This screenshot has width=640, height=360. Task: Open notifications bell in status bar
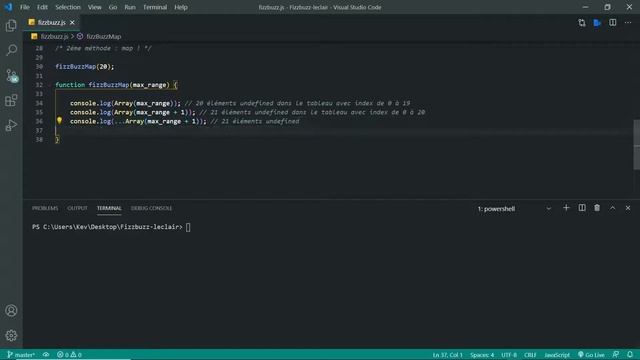pyautogui.click(x=630, y=355)
